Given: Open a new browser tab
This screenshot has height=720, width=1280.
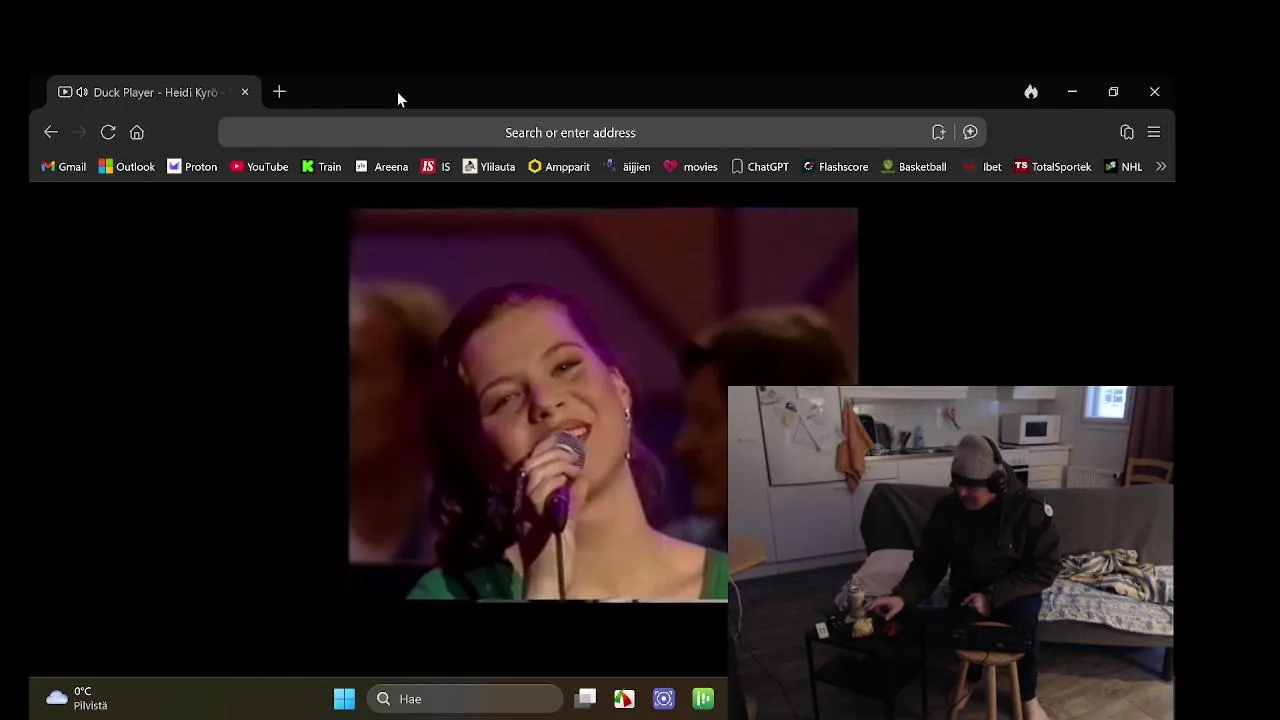Looking at the screenshot, I should (x=279, y=92).
